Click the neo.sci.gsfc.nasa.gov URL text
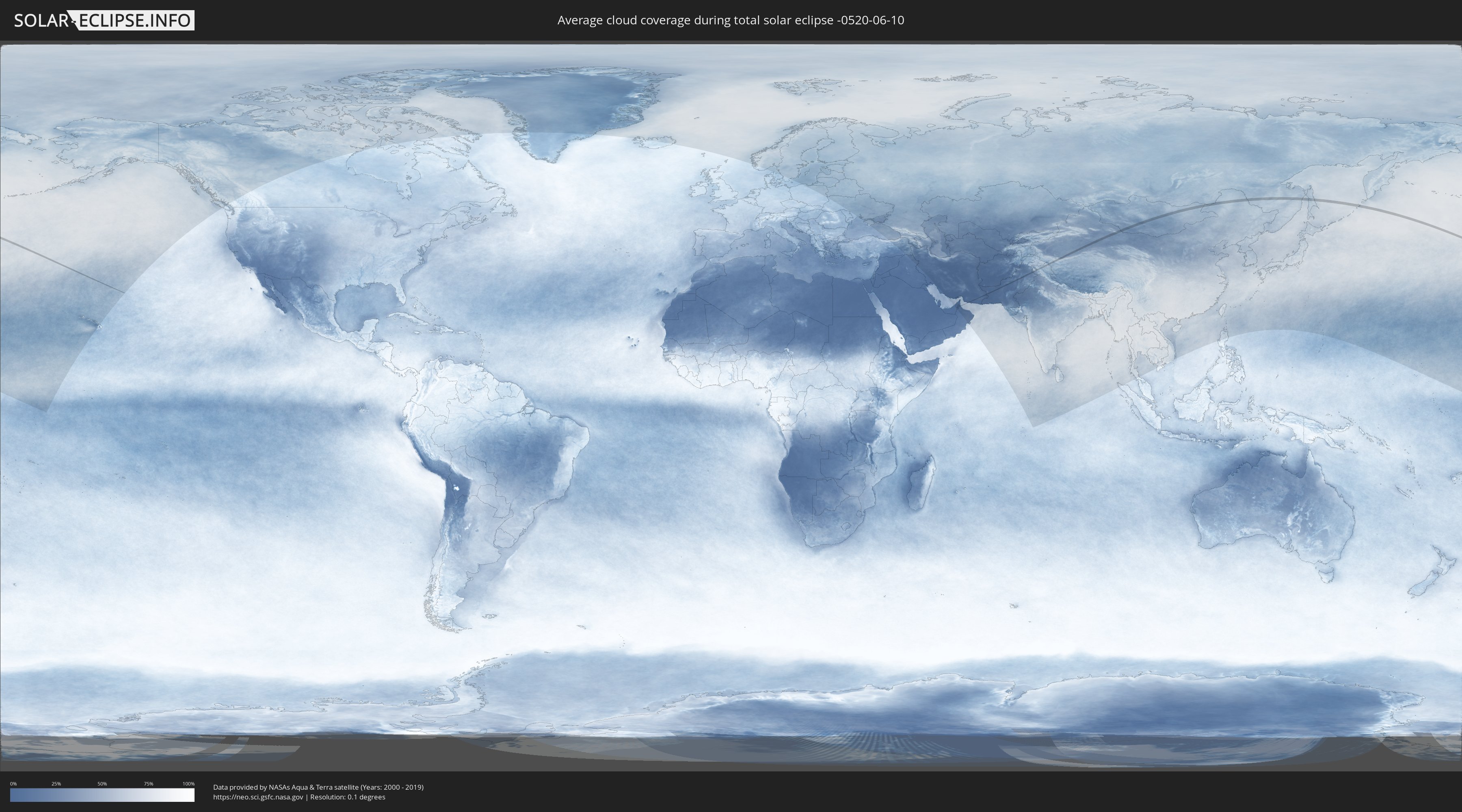Viewport: 1462px width, 812px height. pos(258,797)
